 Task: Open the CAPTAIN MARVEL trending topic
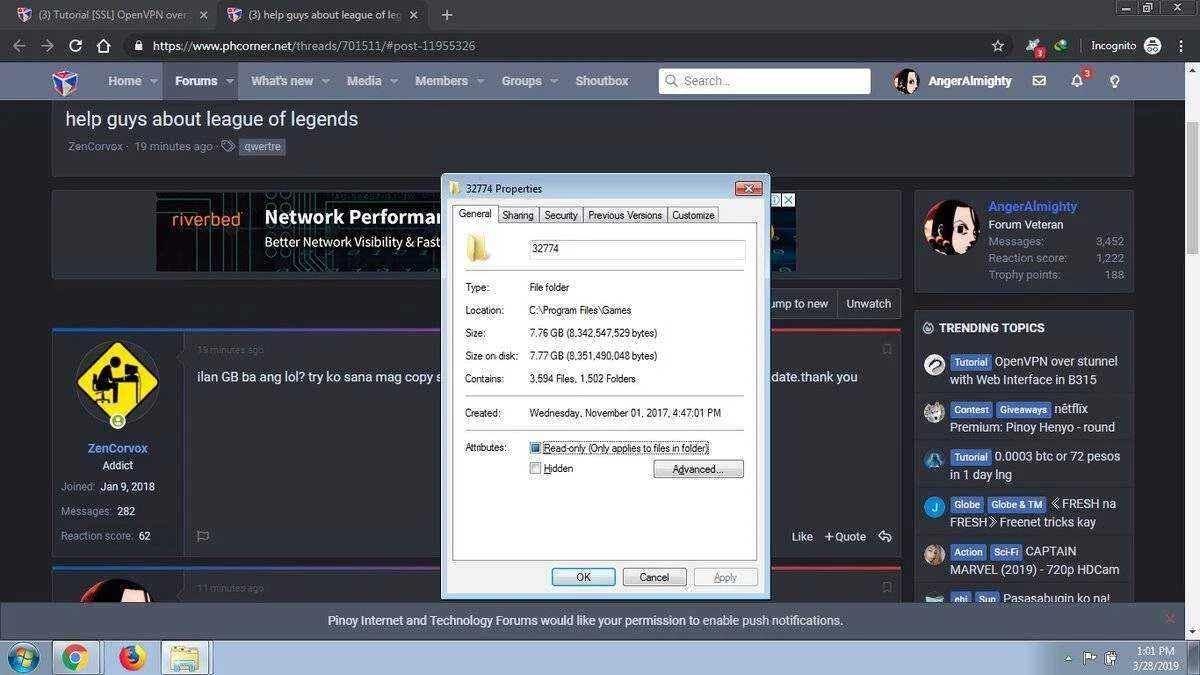click(1034, 560)
